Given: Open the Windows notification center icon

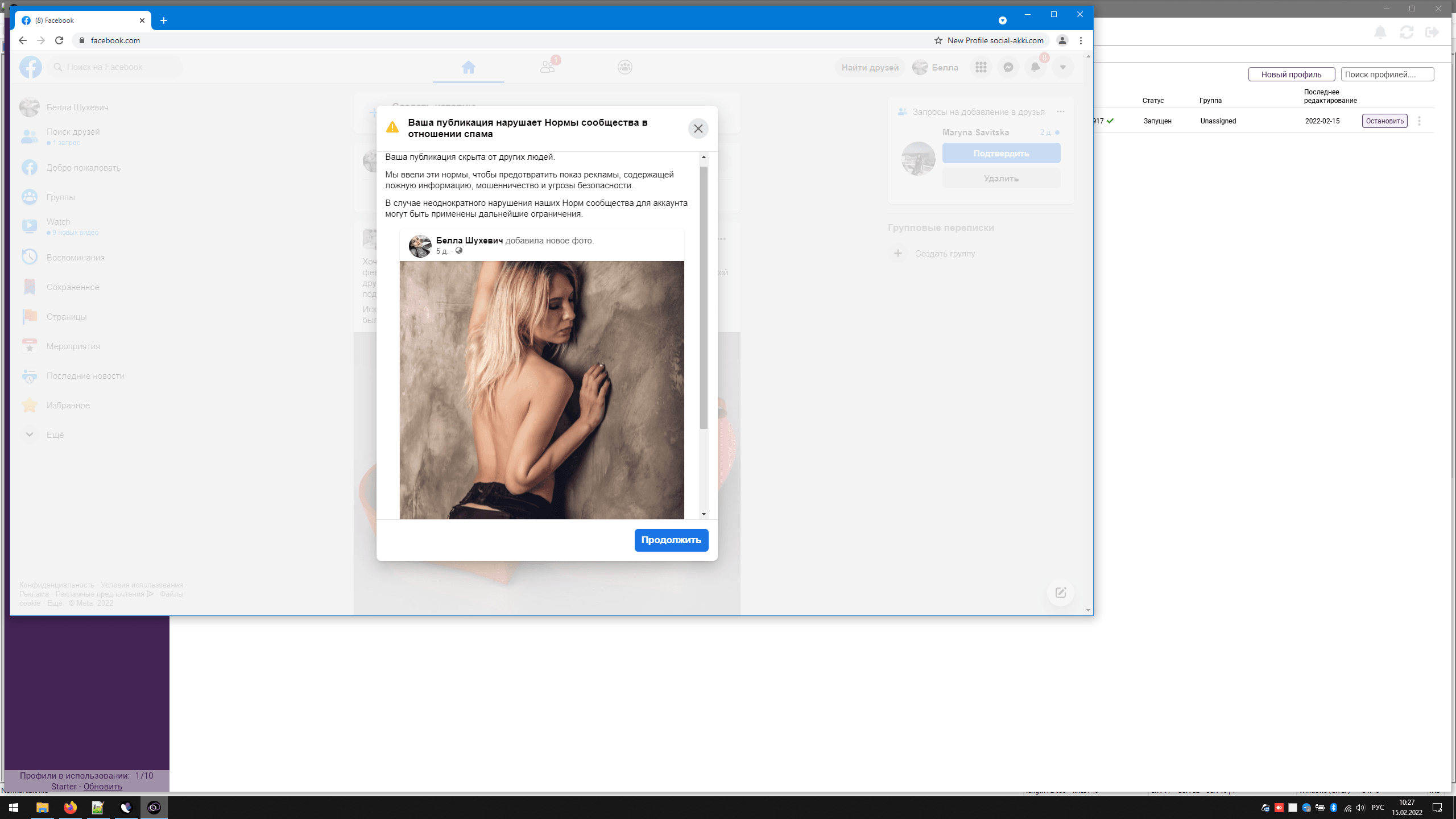Looking at the screenshot, I should point(1437,807).
